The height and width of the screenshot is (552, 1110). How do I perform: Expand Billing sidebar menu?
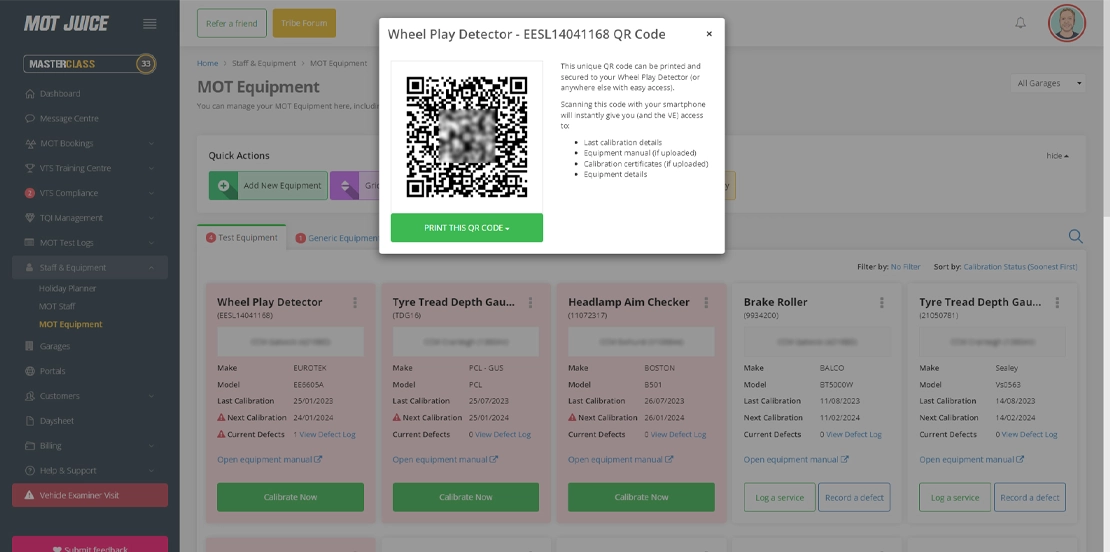89,445
